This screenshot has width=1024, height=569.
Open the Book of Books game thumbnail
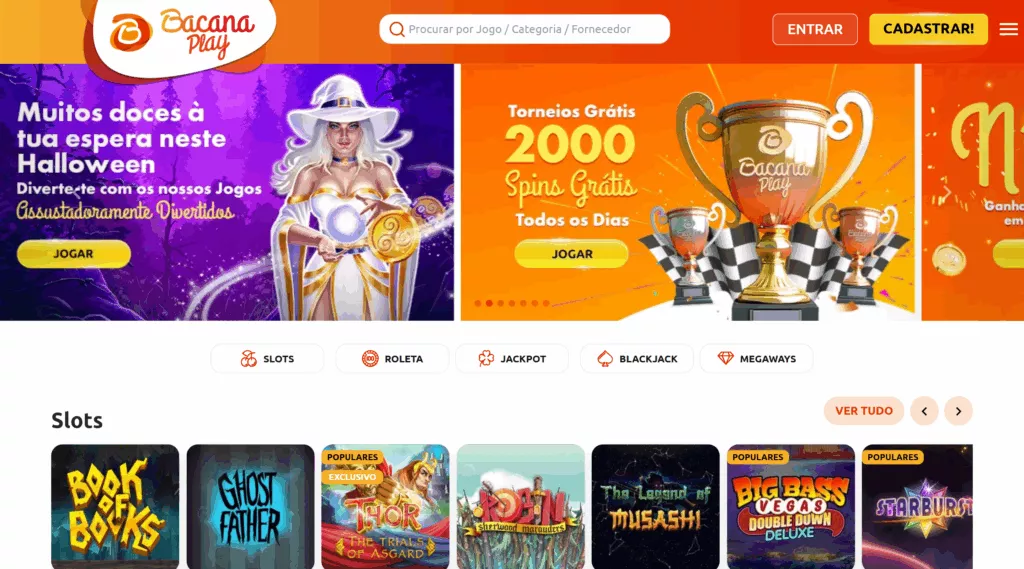[x=115, y=506]
